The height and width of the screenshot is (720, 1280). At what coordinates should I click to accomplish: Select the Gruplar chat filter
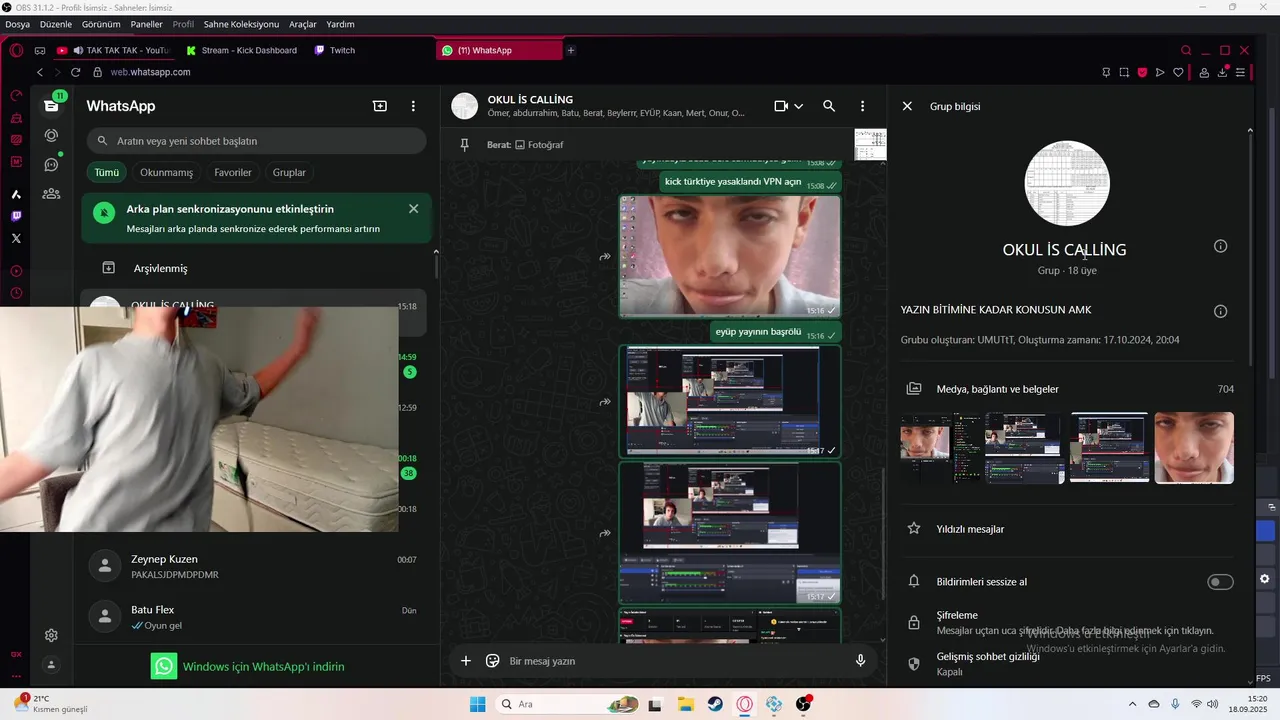pos(289,172)
